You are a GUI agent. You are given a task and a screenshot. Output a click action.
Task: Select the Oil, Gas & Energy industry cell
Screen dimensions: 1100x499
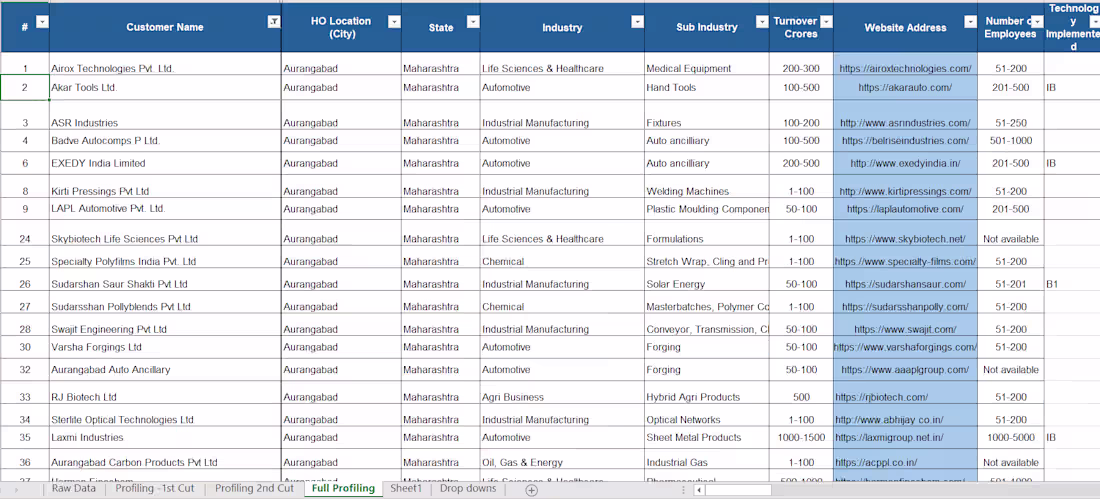562,459
